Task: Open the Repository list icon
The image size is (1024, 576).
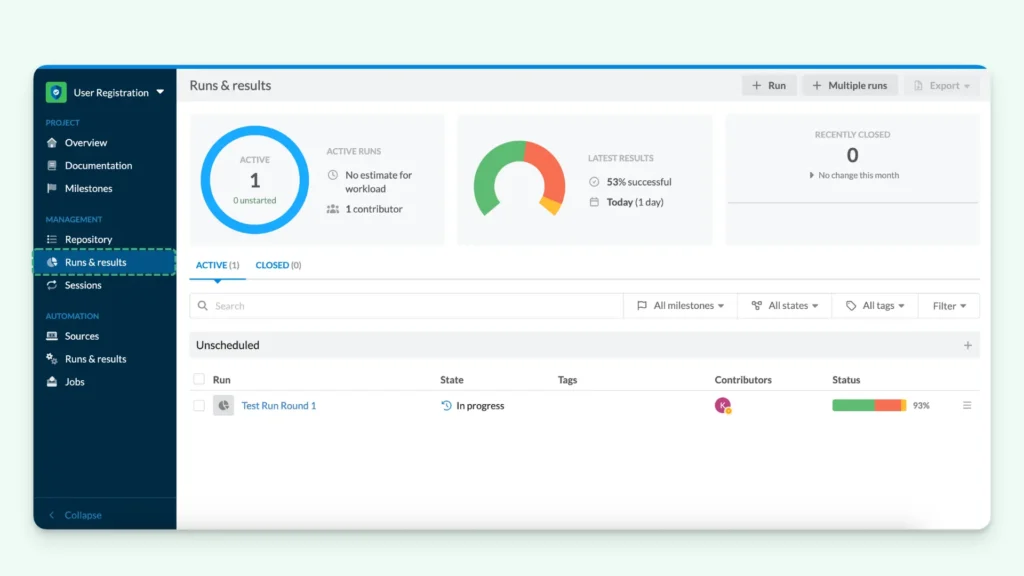Action: coord(52,238)
